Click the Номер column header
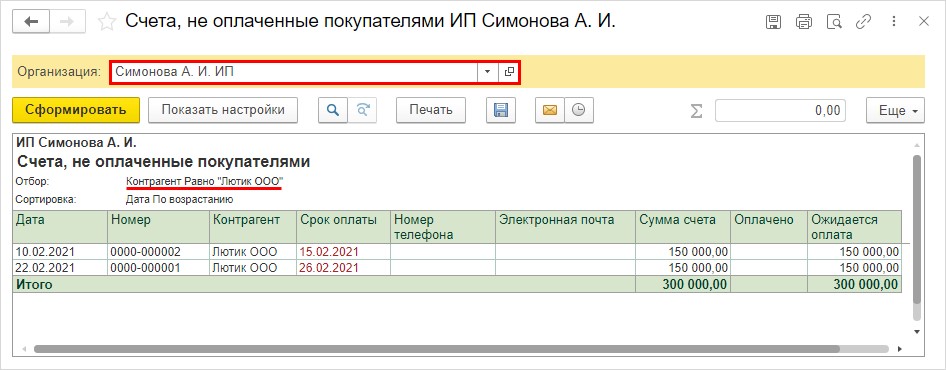 click(x=159, y=227)
